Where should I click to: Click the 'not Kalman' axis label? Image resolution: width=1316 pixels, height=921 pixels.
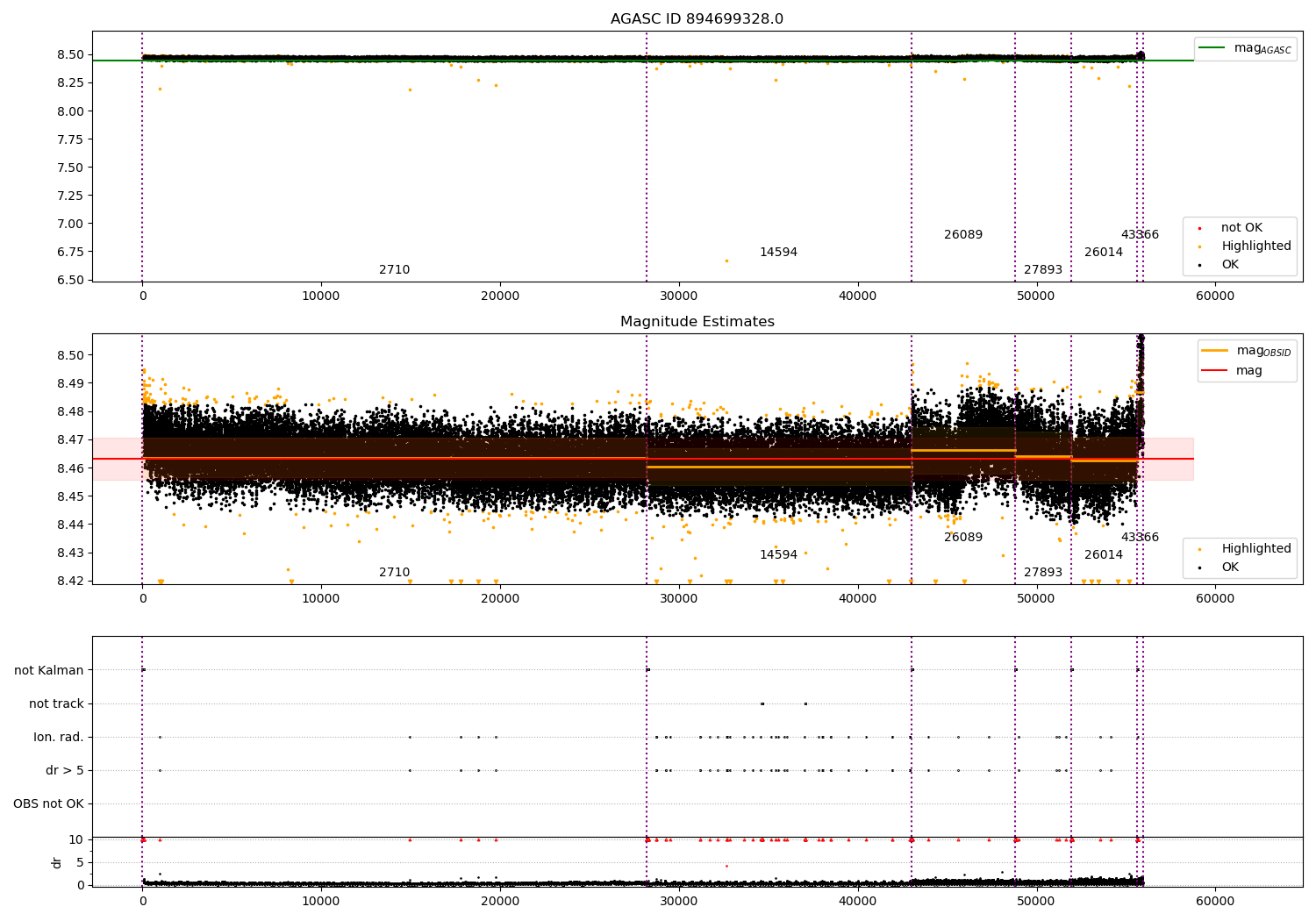click(x=49, y=670)
